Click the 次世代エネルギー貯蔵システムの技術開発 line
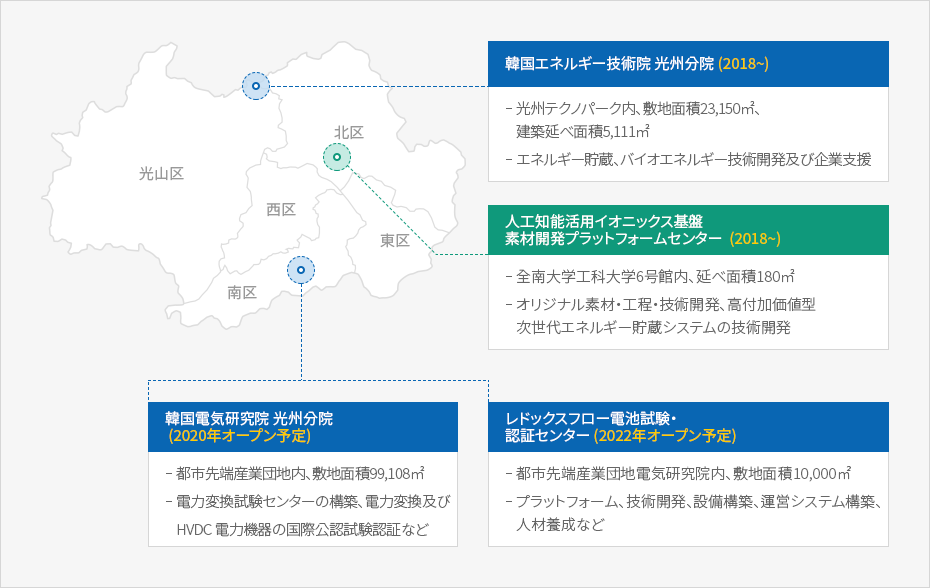Image resolution: width=930 pixels, height=588 pixels. (x=653, y=328)
